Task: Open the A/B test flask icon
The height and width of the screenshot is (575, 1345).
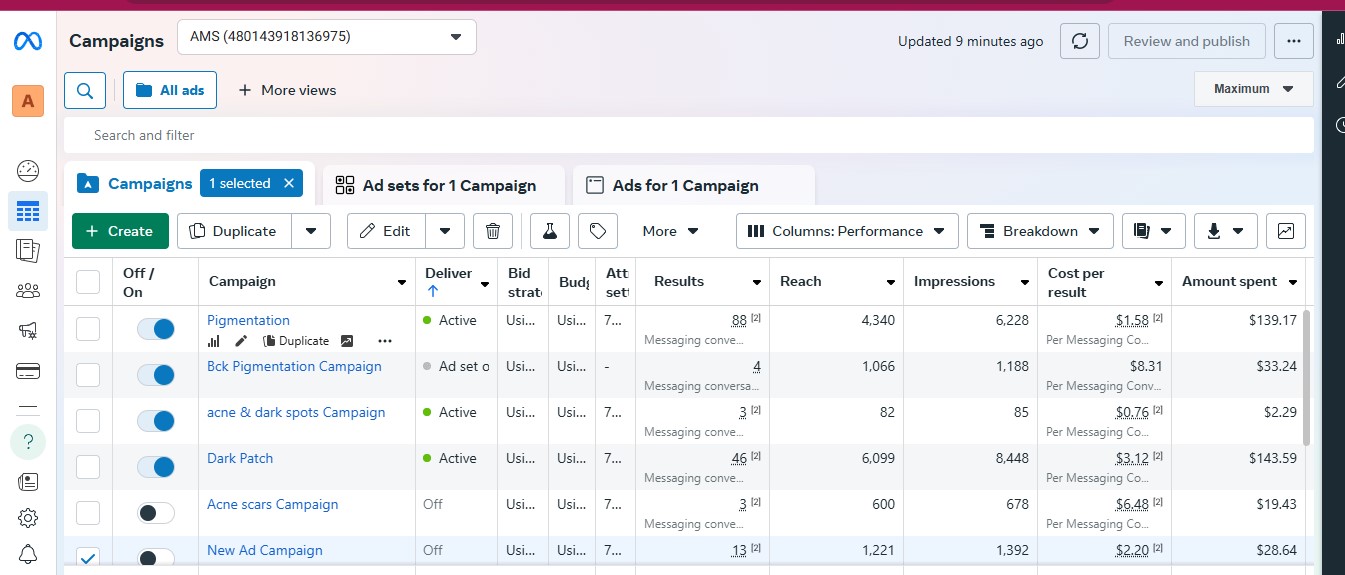Action: click(550, 231)
